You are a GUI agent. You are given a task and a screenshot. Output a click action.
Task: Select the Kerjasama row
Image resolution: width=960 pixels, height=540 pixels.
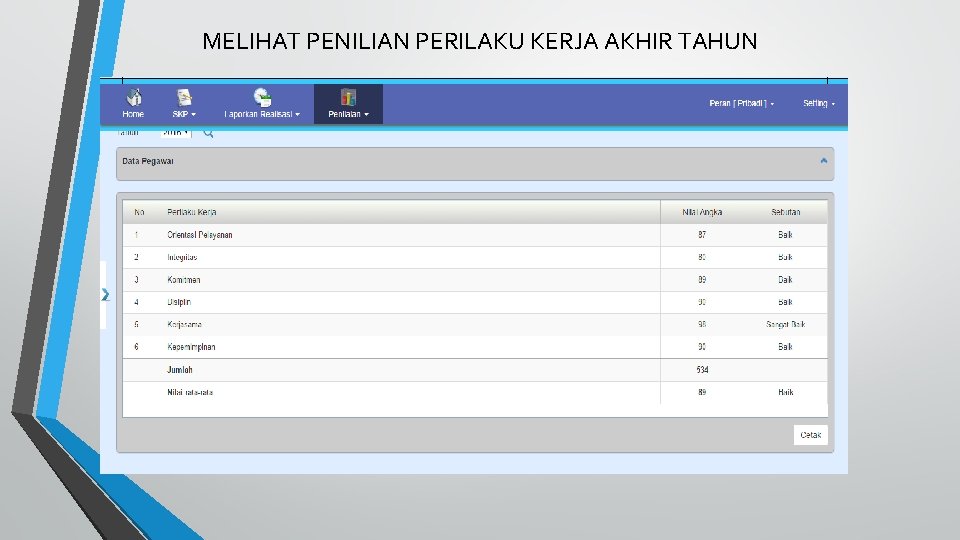(x=475, y=324)
